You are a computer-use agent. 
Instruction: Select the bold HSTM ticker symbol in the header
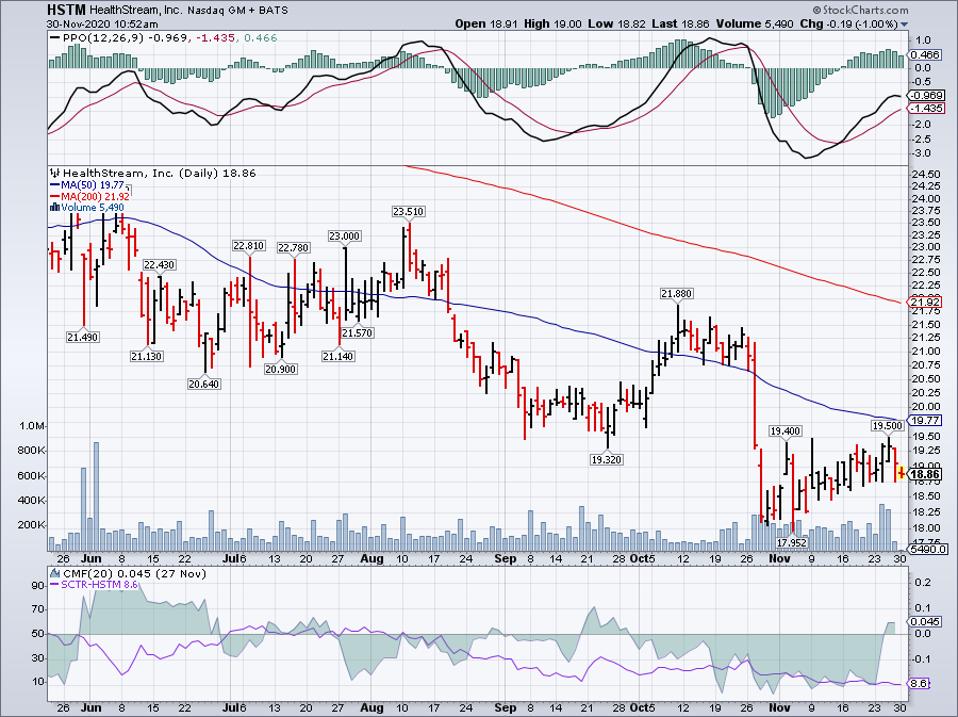tap(67, 10)
